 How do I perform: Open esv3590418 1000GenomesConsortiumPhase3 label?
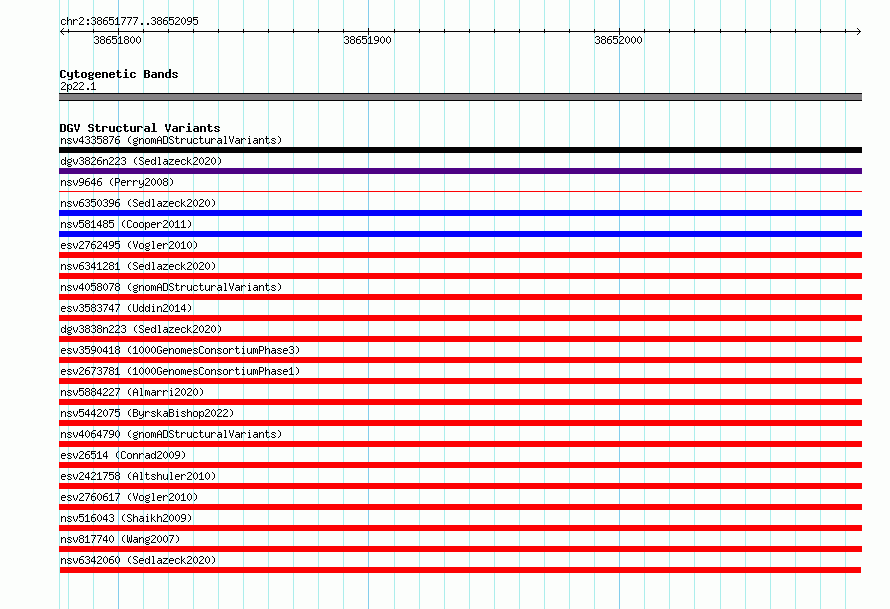pyautogui.click(x=180, y=350)
